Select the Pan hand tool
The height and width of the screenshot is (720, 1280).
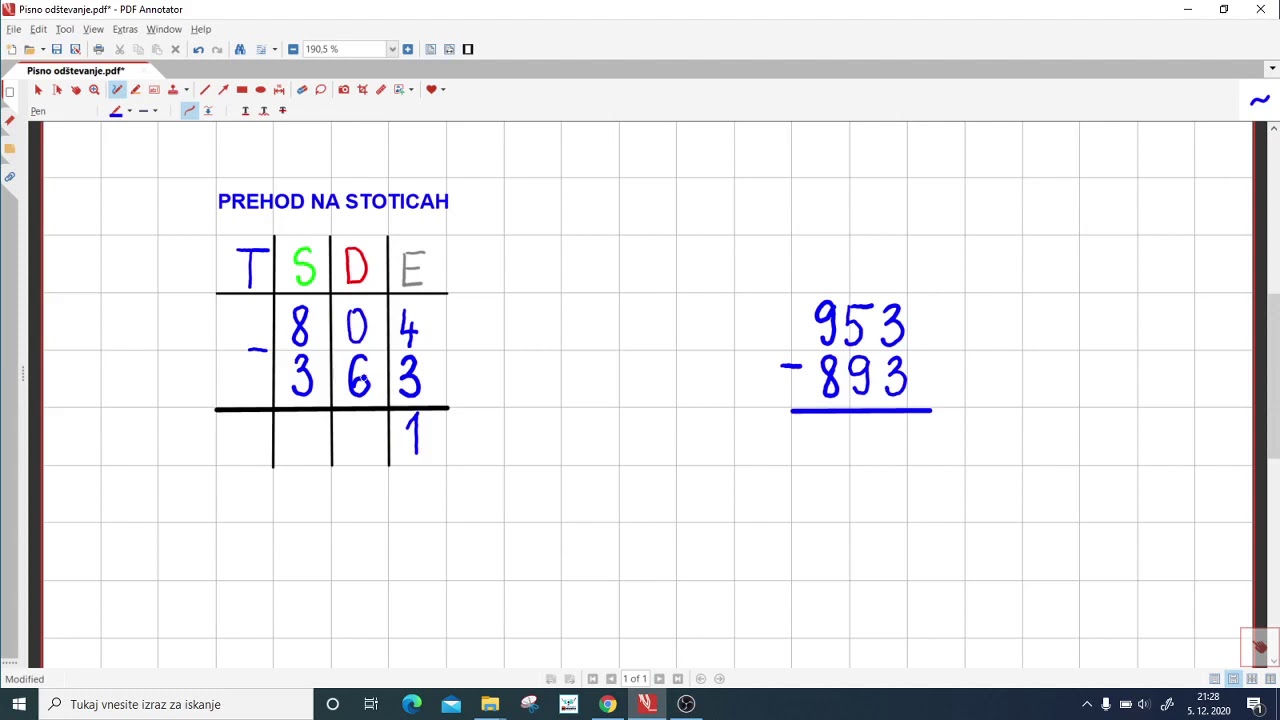[x=76, y=90]
